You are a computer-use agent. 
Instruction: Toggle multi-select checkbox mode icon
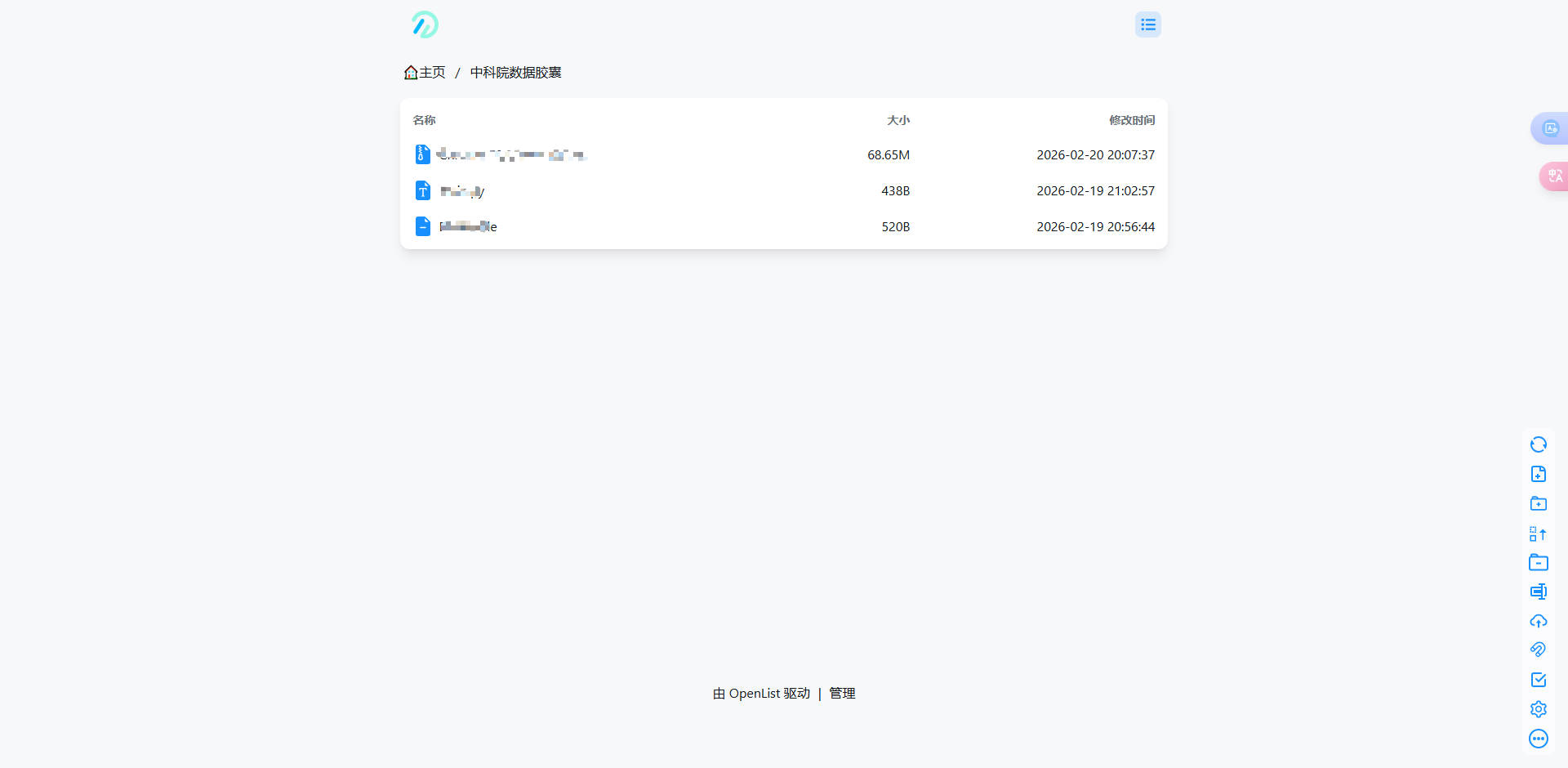click(x=1538, y=680)
